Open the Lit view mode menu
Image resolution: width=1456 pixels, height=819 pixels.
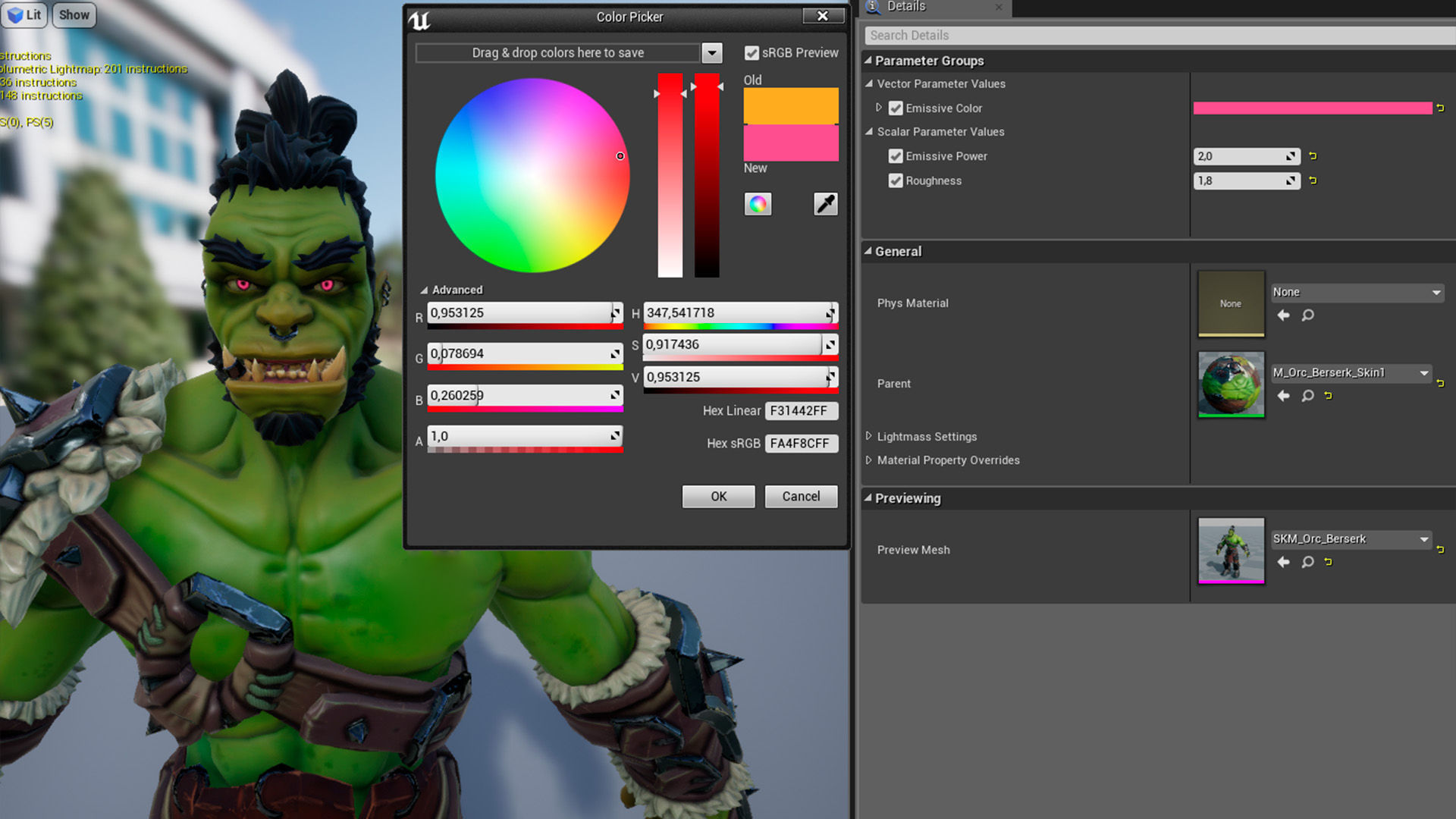point(25,14)
